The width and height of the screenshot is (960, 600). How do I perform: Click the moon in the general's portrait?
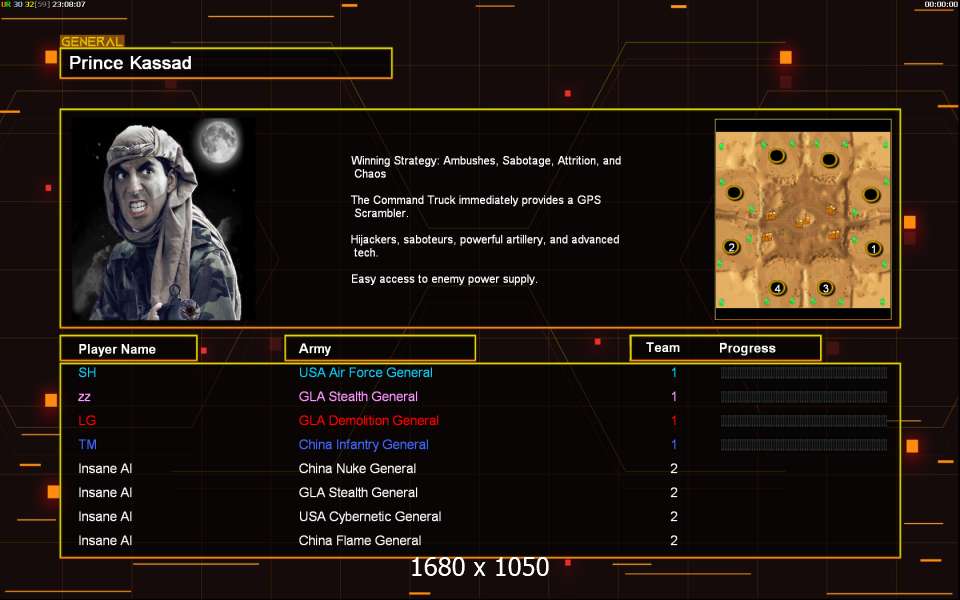[x=219, y=141]
